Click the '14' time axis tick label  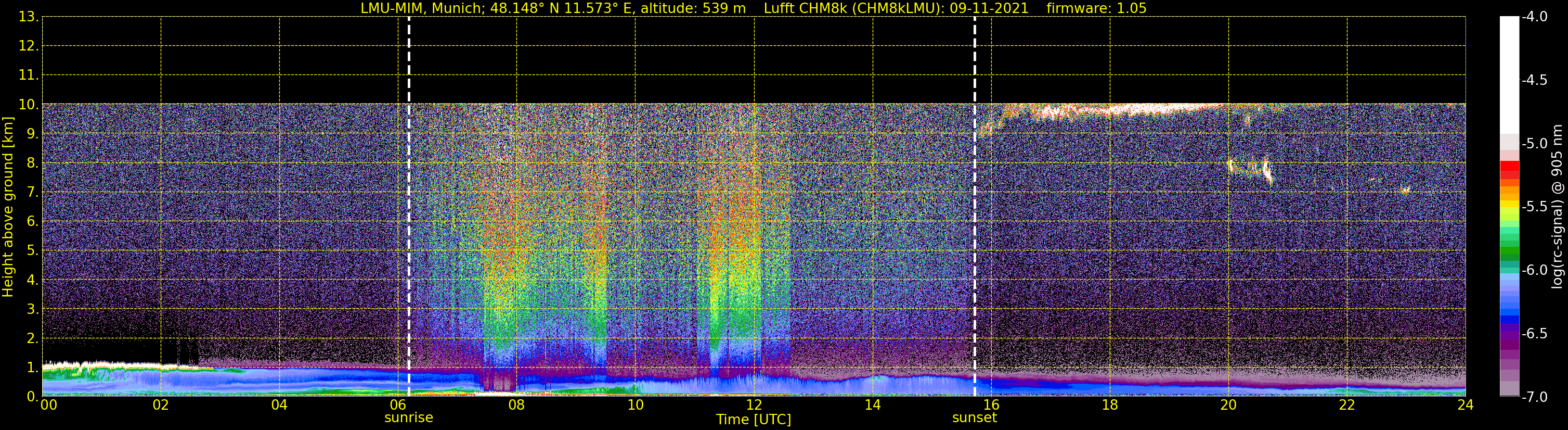coord(873,405)
